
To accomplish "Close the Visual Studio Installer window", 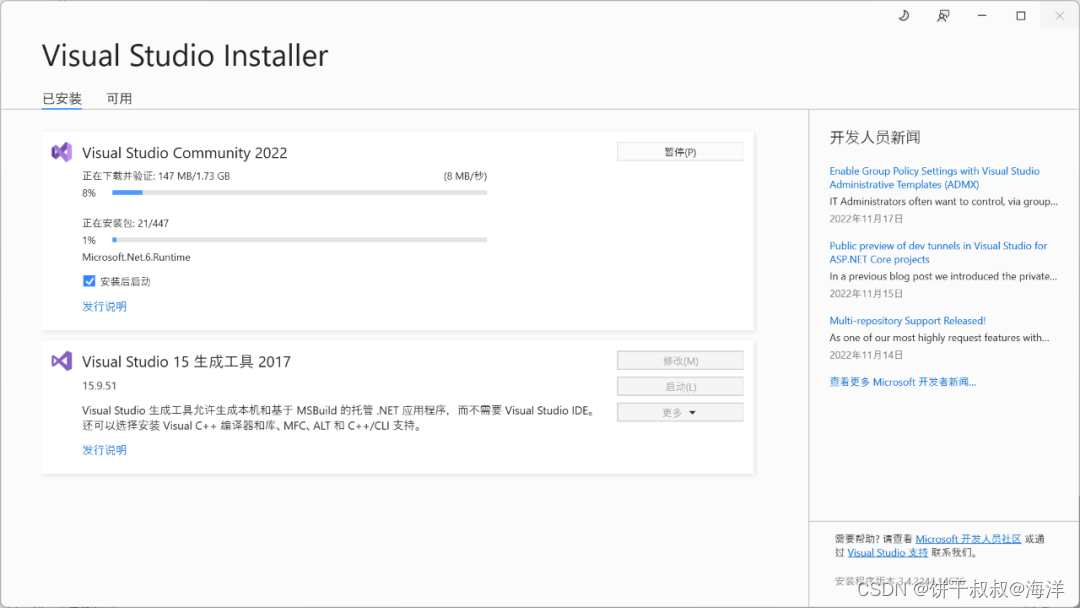I will pyautogui.click(x=1059, y=16).
